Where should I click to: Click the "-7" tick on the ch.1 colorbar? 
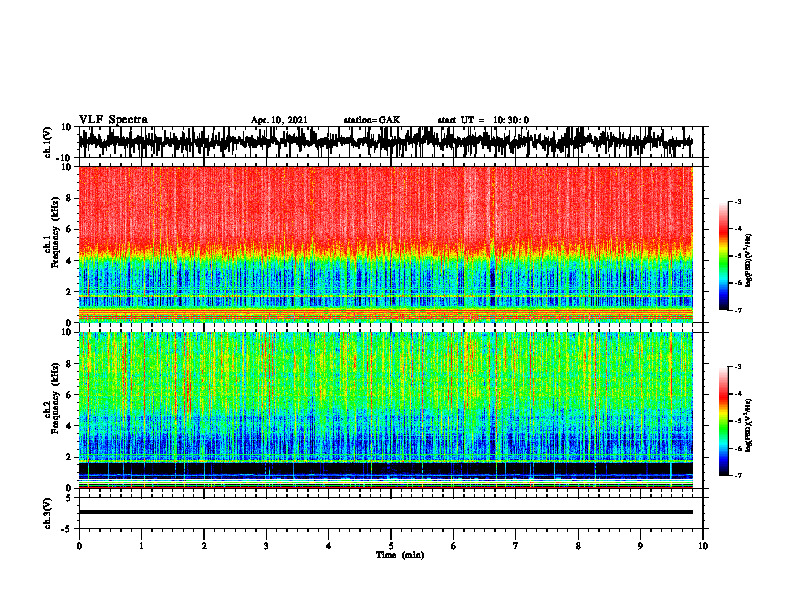738,310
